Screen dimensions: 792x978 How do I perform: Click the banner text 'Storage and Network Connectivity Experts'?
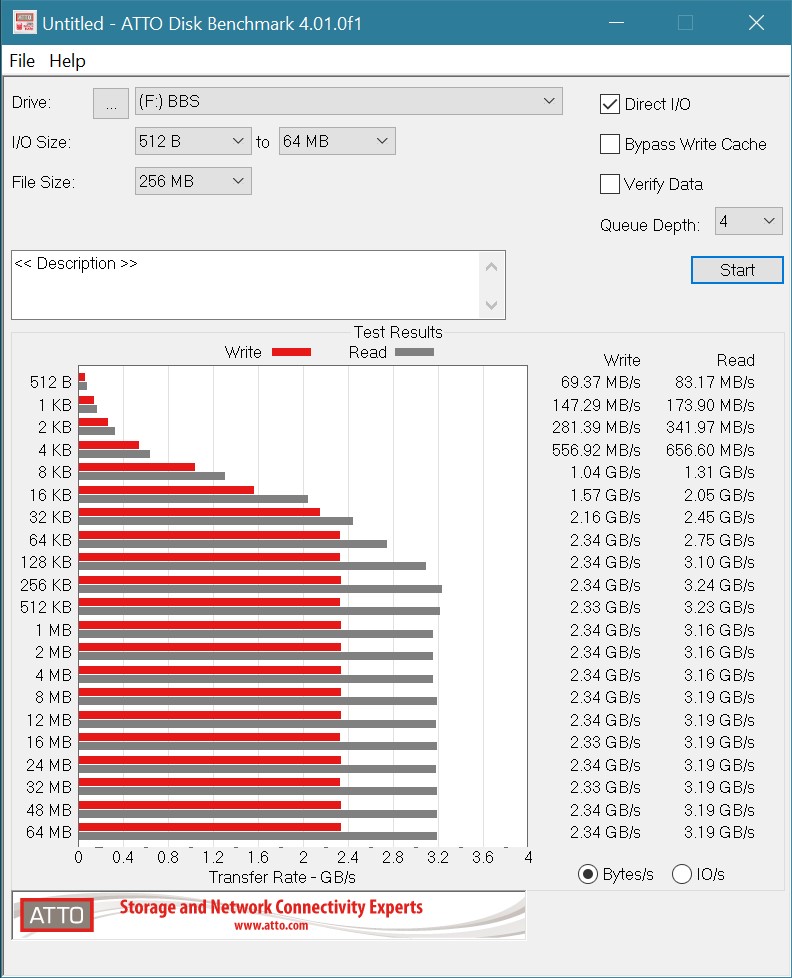pyautogui.click(x=271, y=907)
